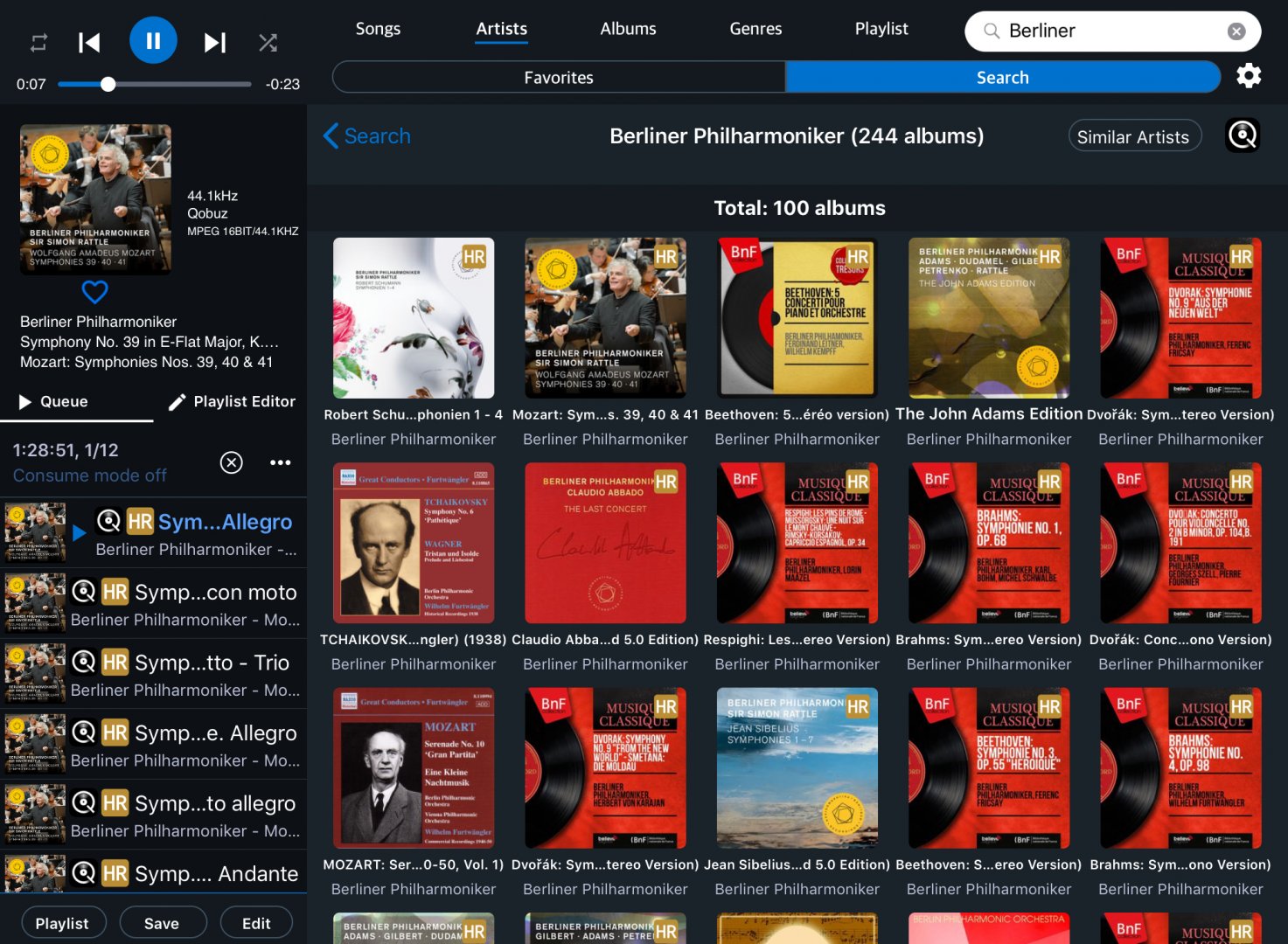Open now playing album cover
The width and height of the screenshot is (1288, 944).
(96, 199)
